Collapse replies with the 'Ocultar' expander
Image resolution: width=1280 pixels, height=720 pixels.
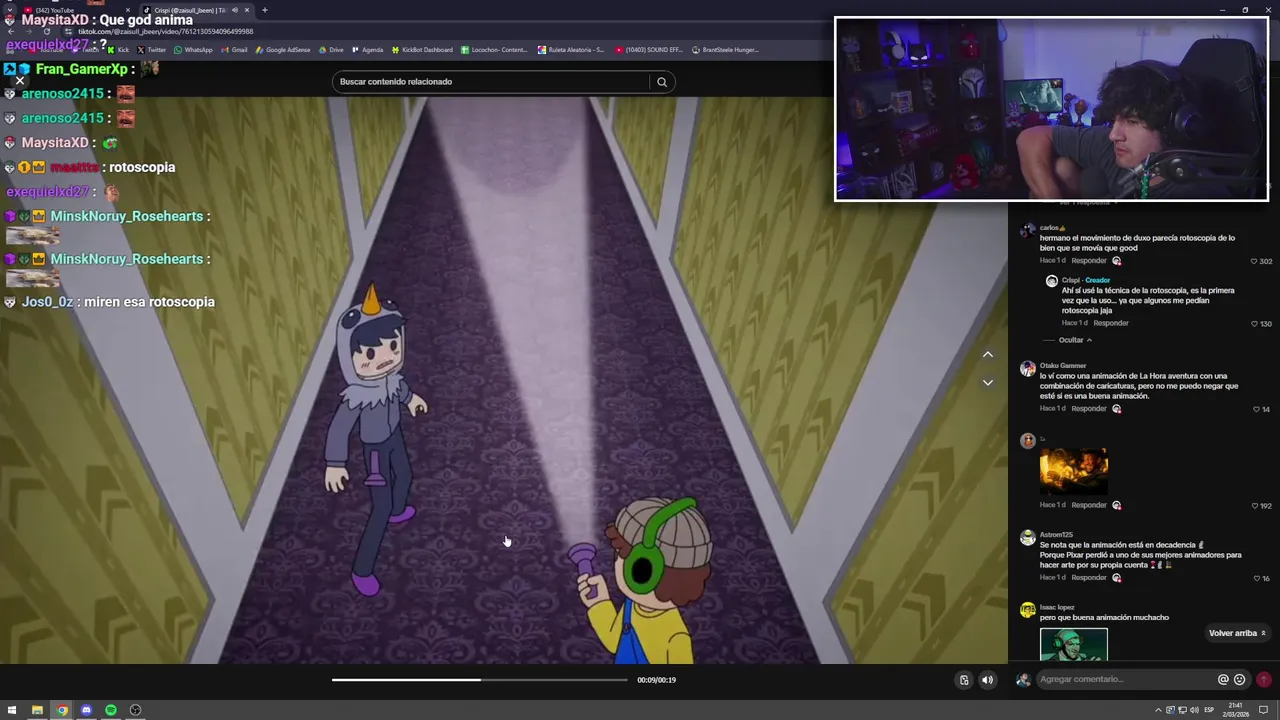click(x=1075, y=340)
